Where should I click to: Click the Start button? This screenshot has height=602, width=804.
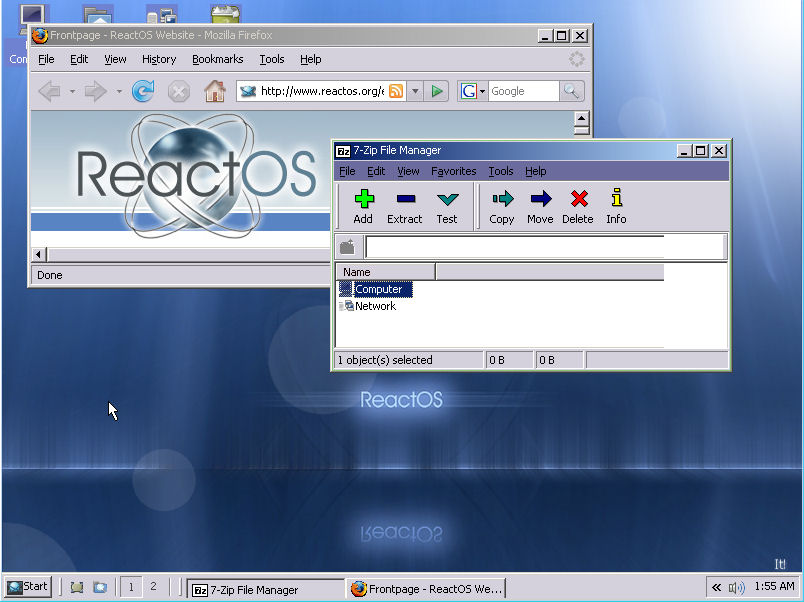(27, 587)
